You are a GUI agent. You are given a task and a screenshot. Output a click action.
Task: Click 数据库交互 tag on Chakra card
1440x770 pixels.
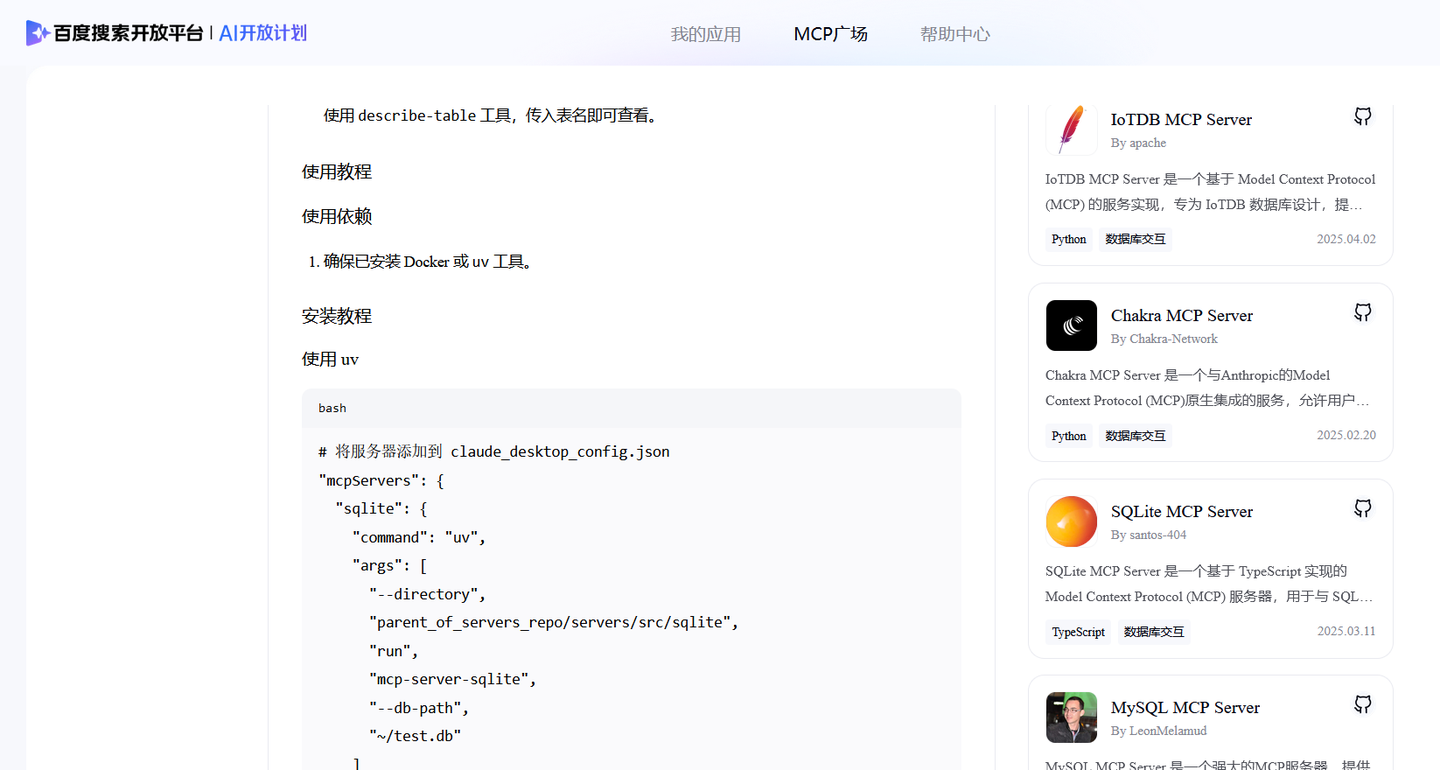point(1135,436)
